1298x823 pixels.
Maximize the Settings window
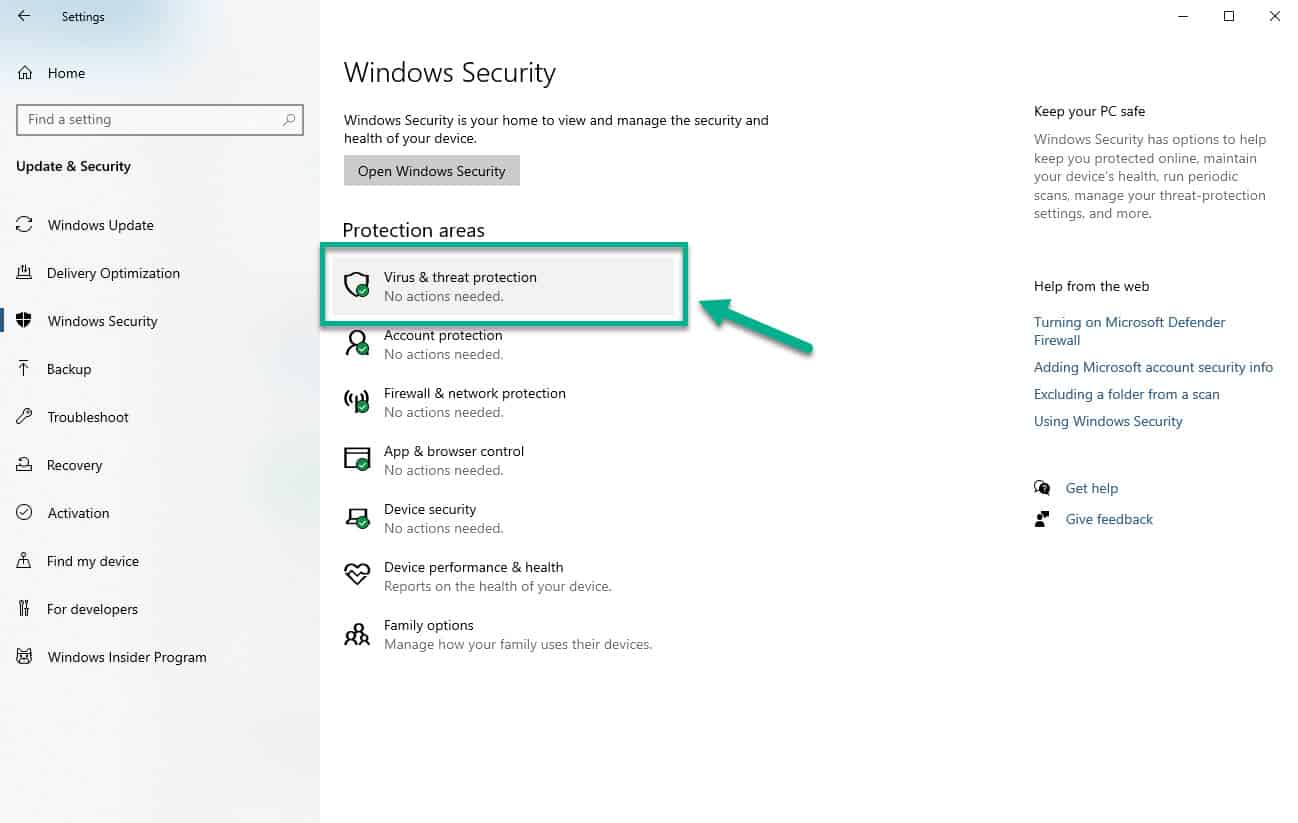1229,16
